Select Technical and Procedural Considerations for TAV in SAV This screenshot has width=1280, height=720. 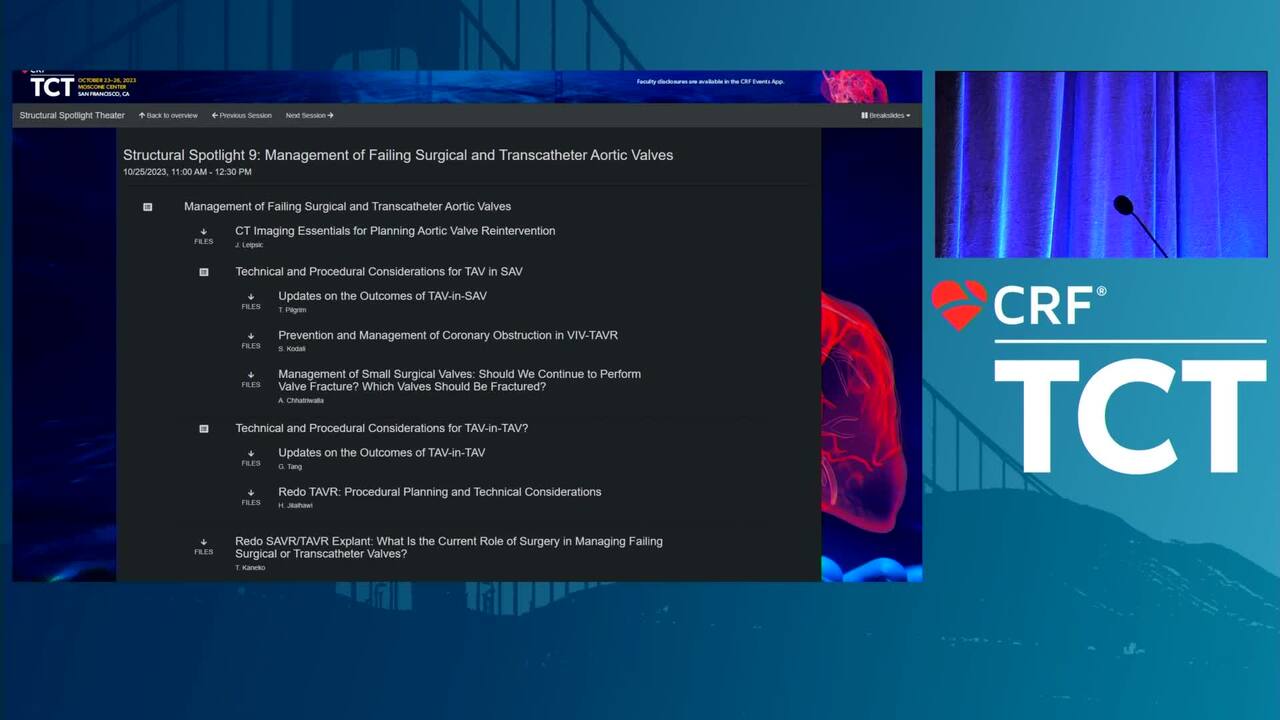pyautogui.click(x=379, y=272)
